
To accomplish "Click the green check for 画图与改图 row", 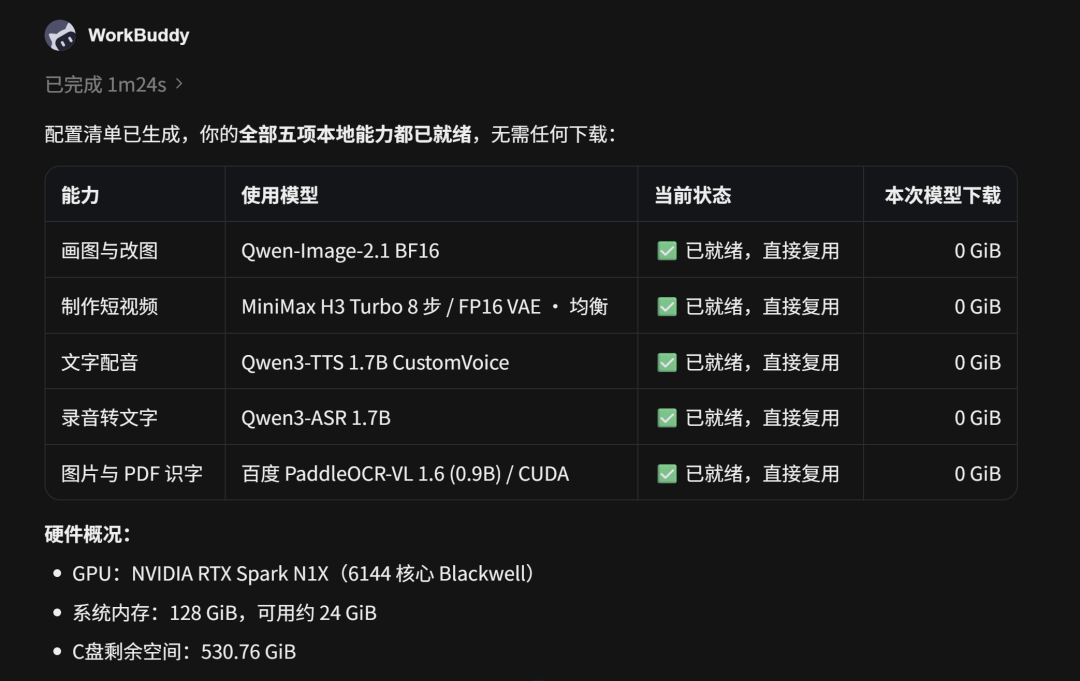I will (667, 251).
